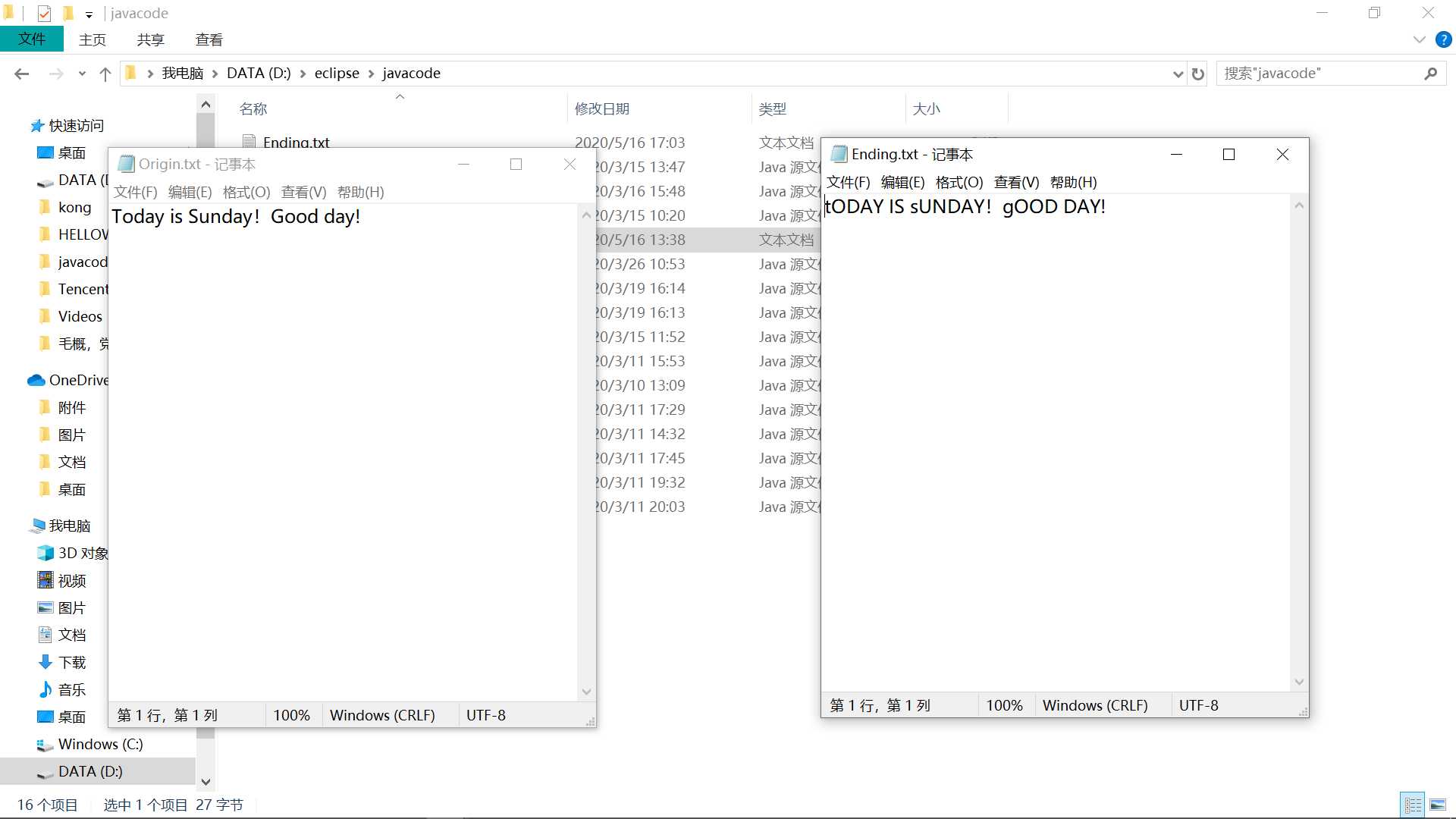Refresh the javacode folder view
Viewport: 1456px width, 819px height.
click(1198, 74)
